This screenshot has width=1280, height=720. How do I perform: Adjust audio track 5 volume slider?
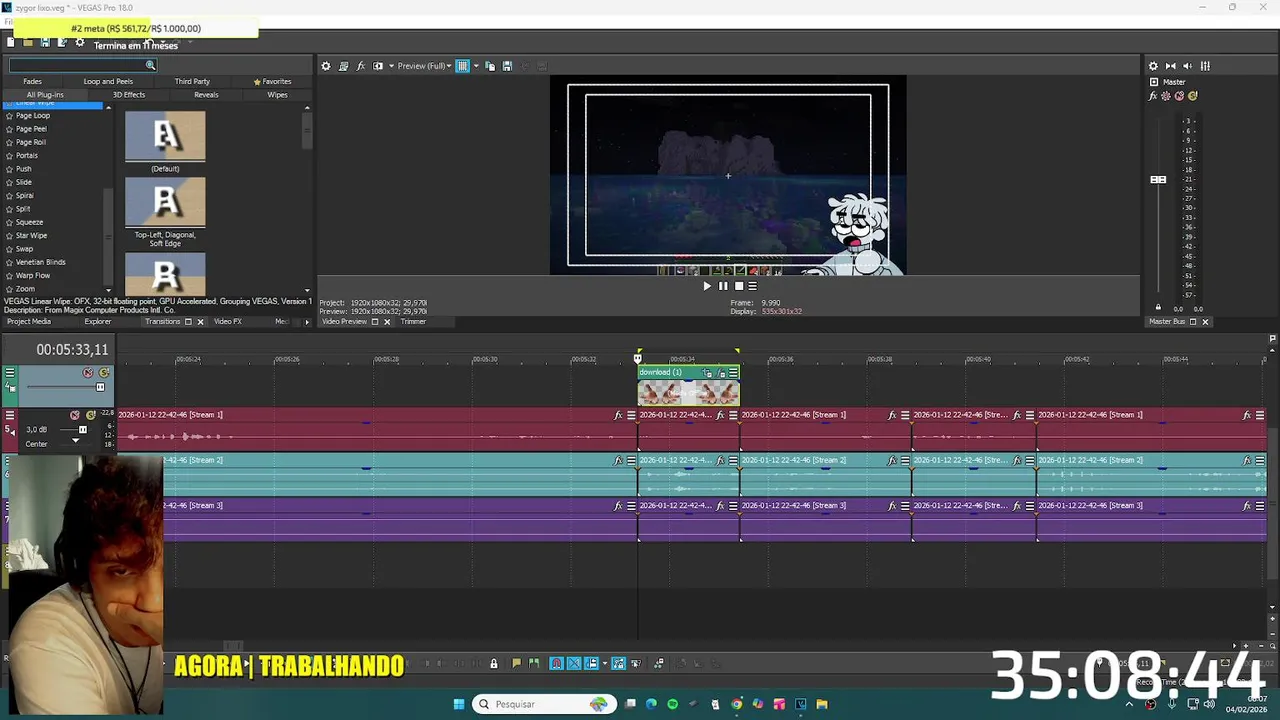[82, 430]
